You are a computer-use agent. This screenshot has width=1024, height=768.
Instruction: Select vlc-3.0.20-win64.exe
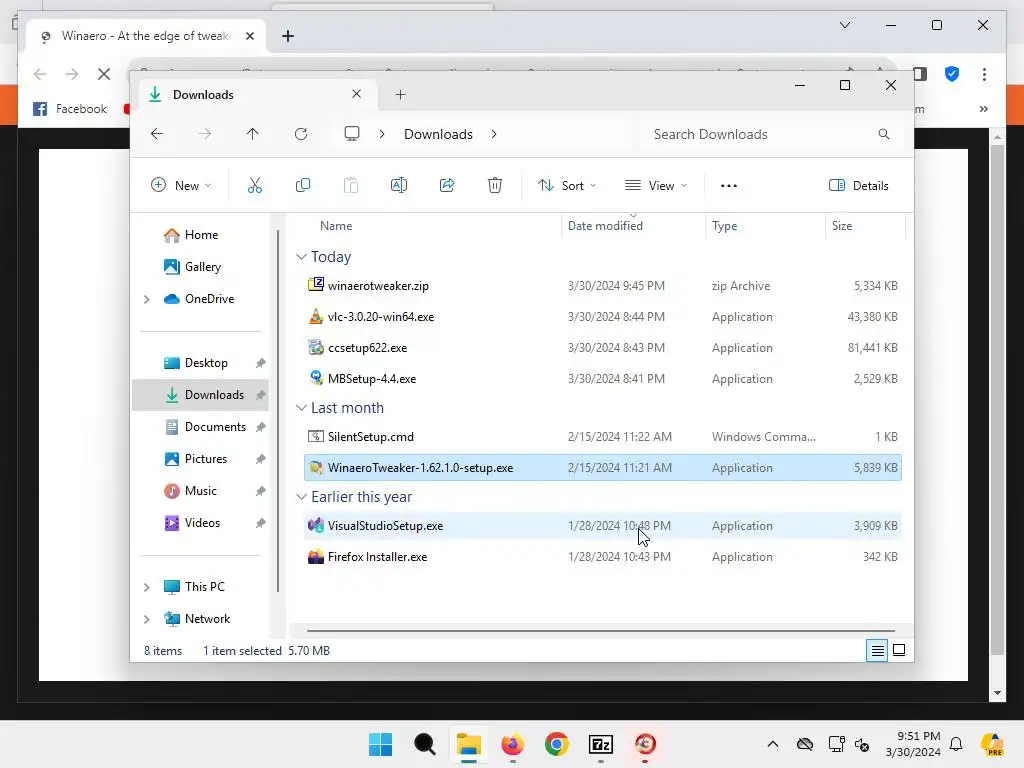602,317
